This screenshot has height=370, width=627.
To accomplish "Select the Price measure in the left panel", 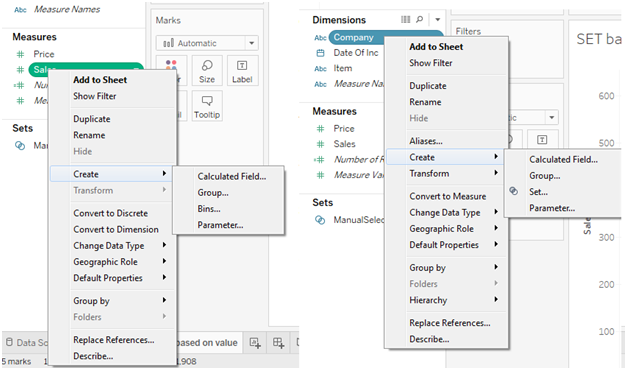I will [x=44, y=54].
